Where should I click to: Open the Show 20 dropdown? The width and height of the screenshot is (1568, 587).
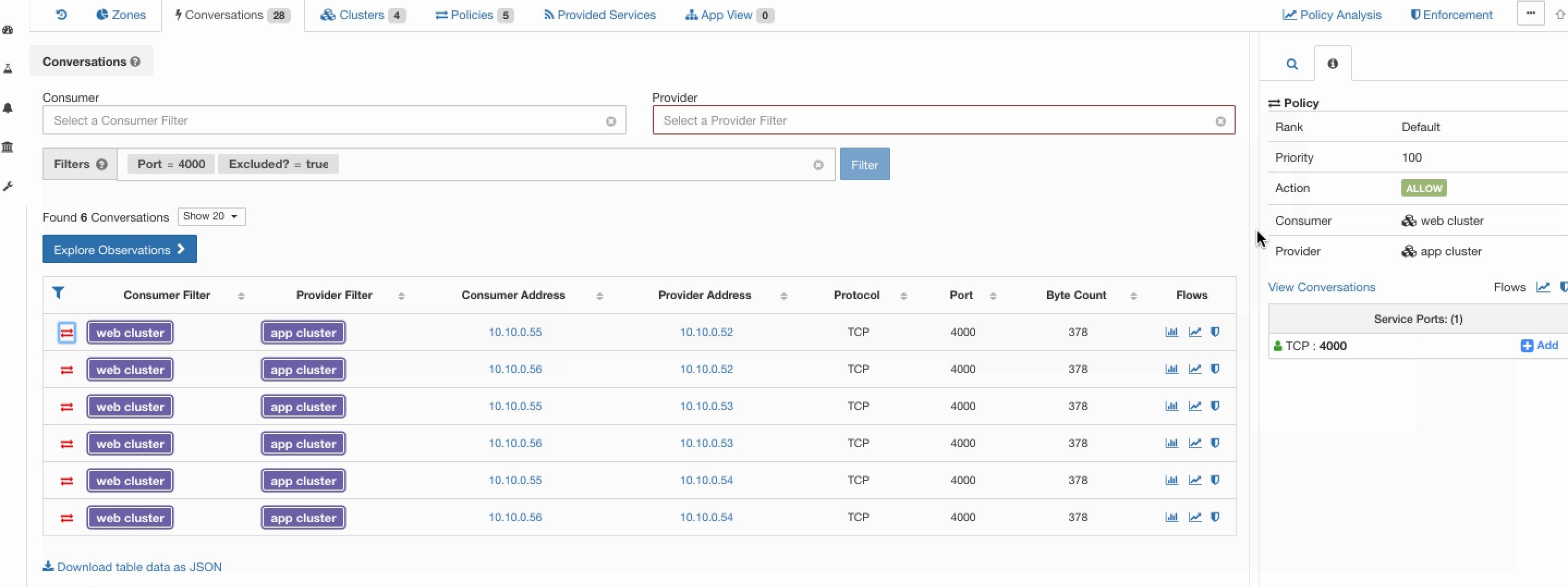(211, 216)
